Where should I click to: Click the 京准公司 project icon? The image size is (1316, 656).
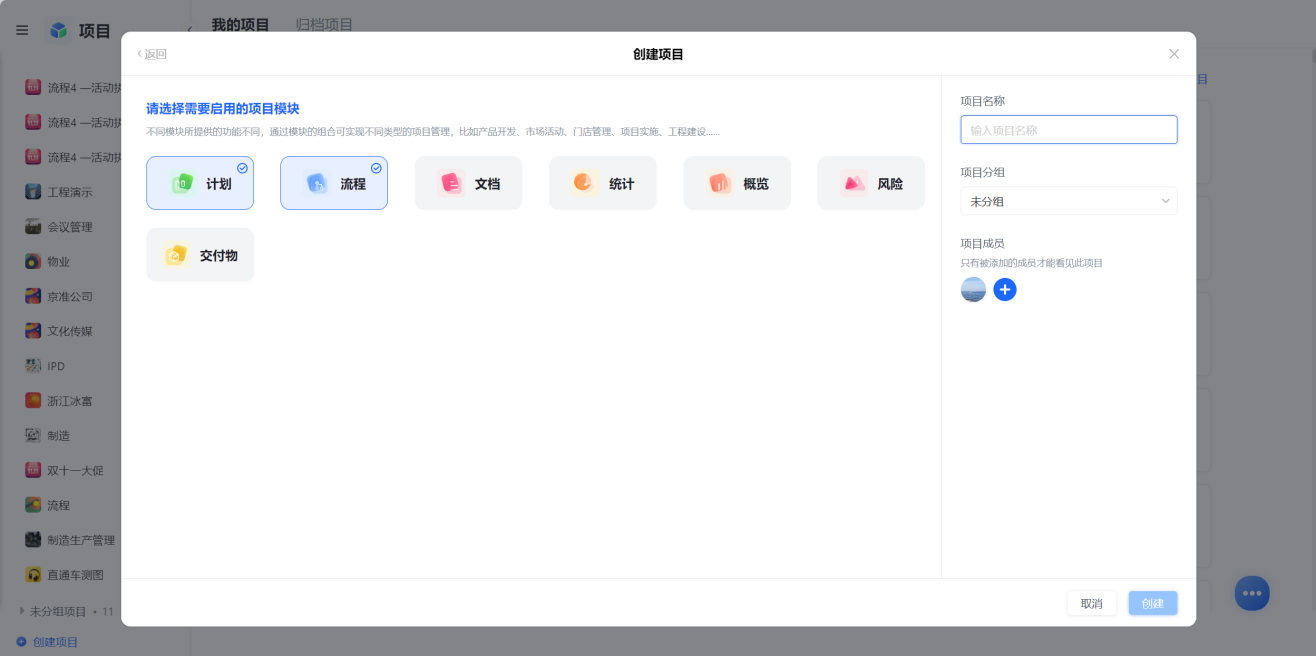(x=33, y=297)
